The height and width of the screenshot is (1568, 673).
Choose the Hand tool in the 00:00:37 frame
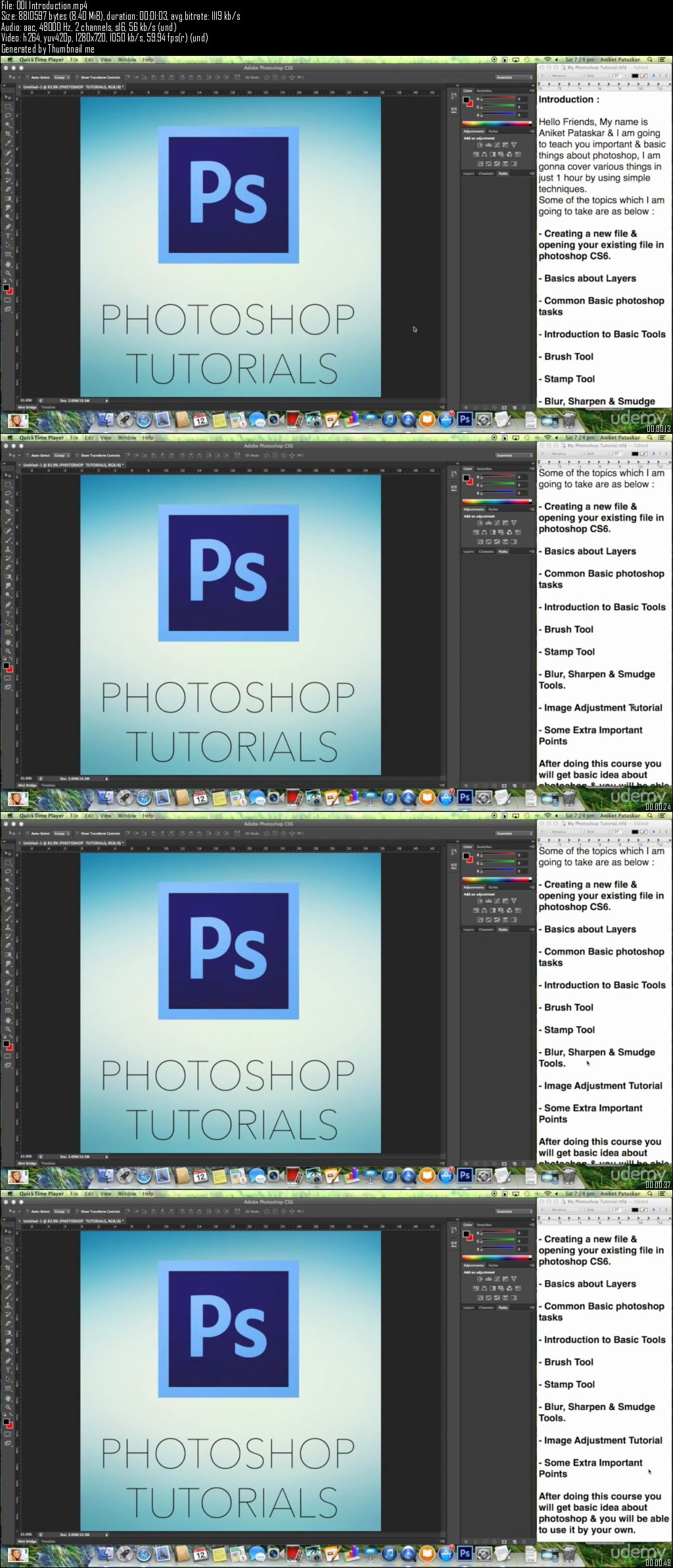point(8,1020)
